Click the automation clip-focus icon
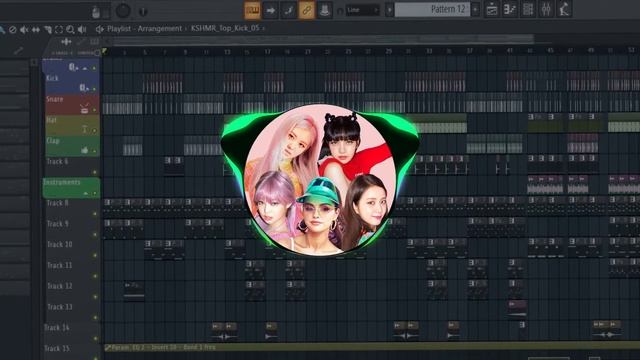This screenshot has width=640, height=360. click(x=81, y=42)
